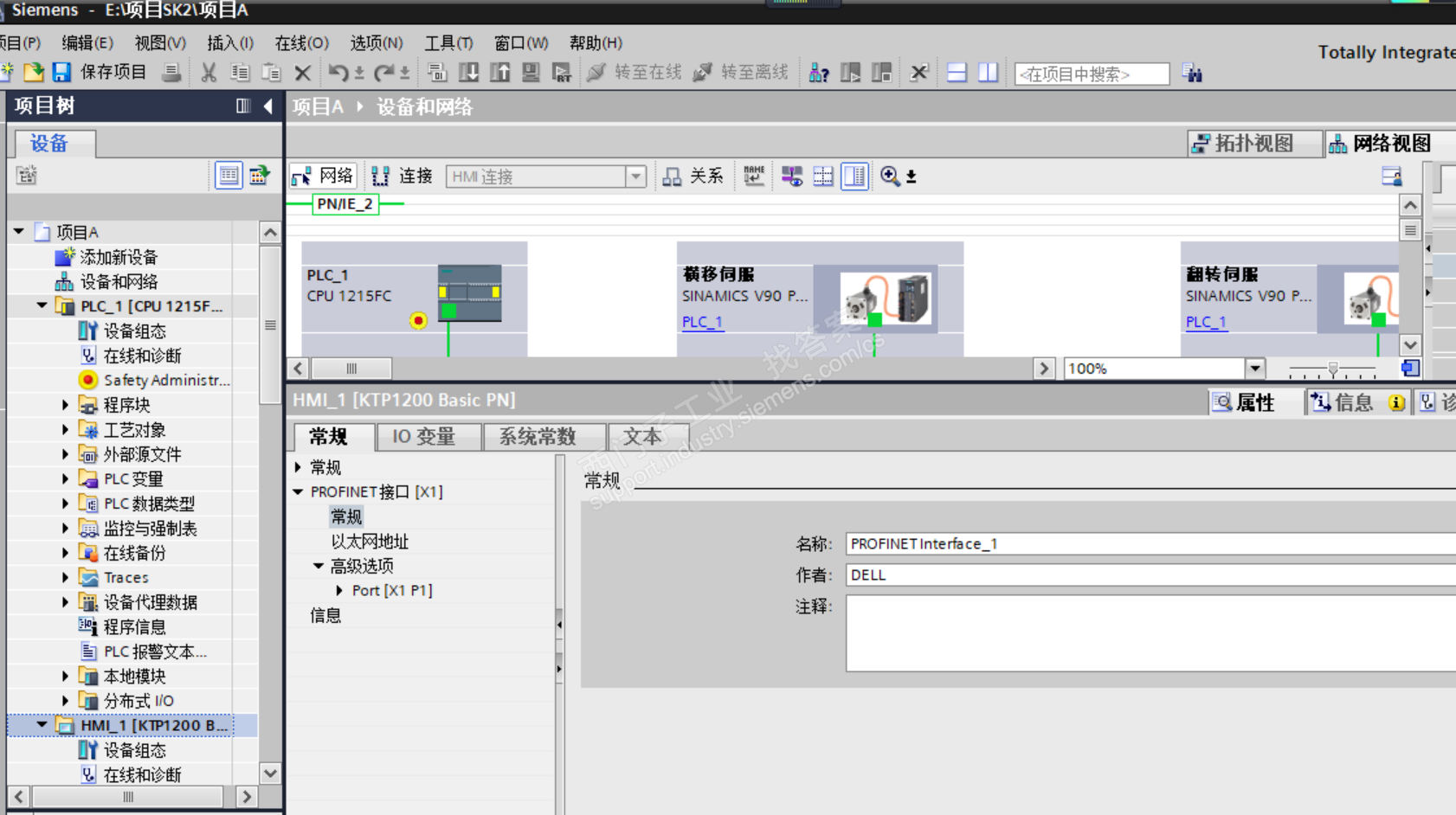Viewport: 1456px width, 815px height.
Task: Undo the last action
Action: 338,73
